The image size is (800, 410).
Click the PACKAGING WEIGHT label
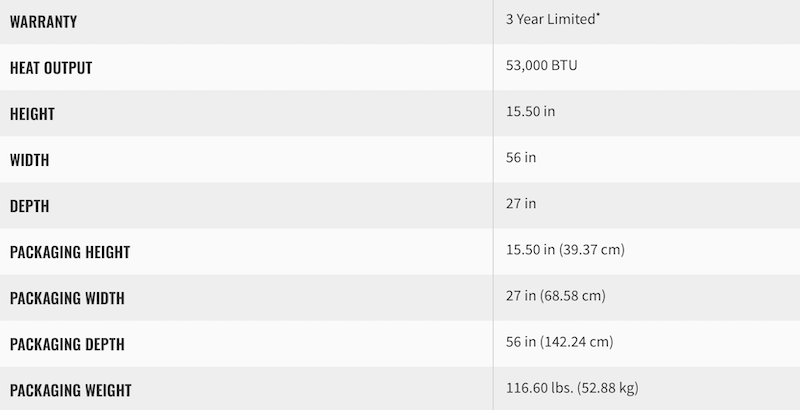(70, 390)
